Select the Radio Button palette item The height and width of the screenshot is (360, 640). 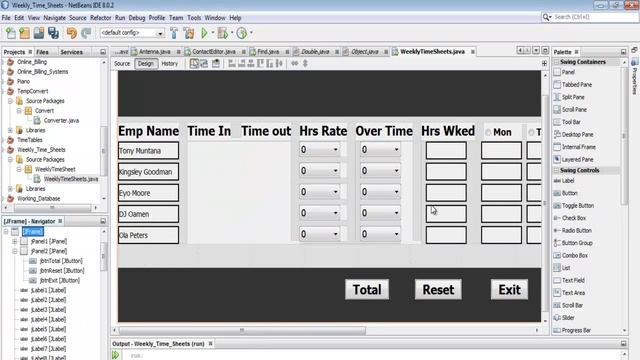[x=573, y=231]
